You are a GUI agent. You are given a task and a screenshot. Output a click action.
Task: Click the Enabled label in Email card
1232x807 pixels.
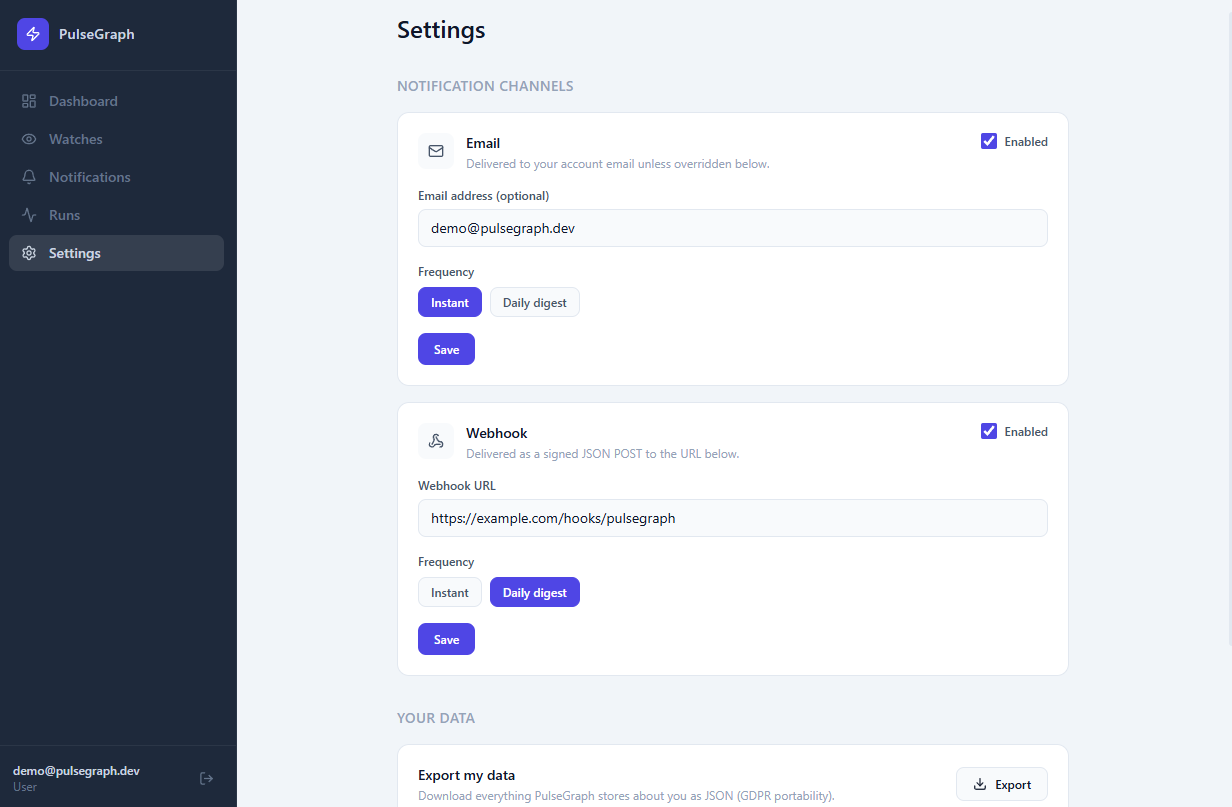click(1026, 141)
